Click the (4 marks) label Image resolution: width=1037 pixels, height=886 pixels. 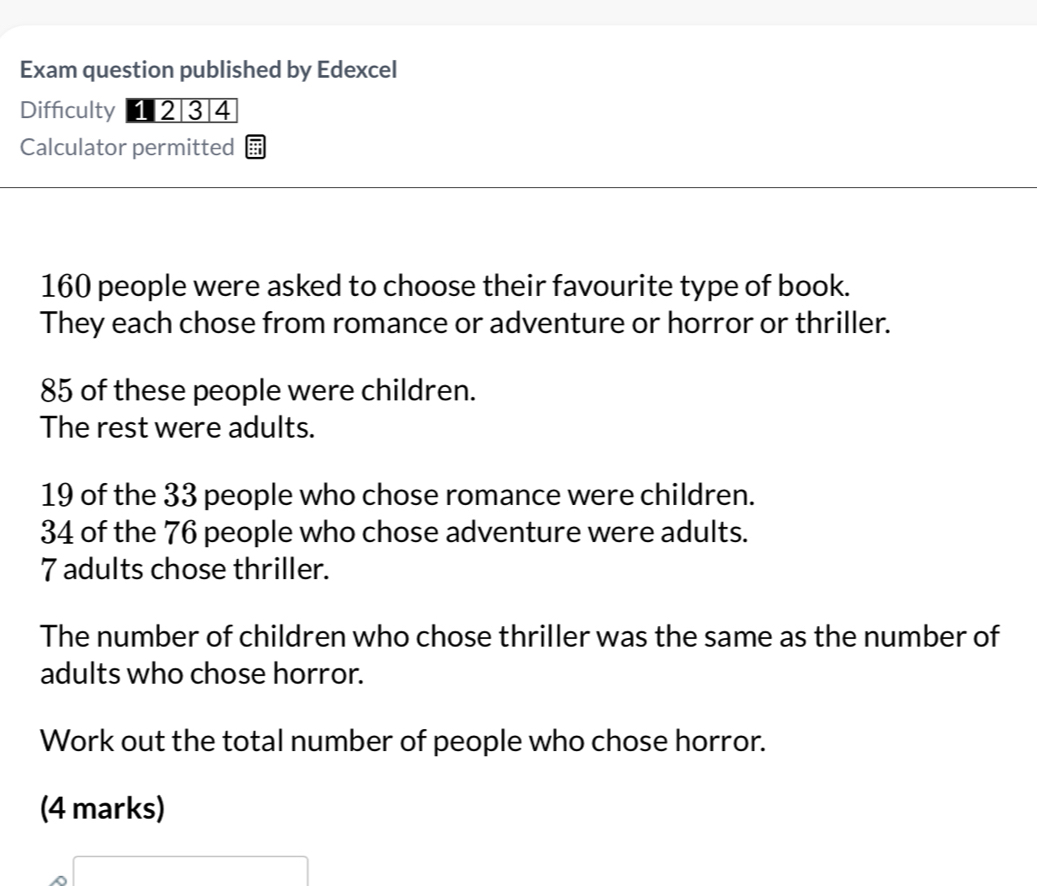(102, 808)
